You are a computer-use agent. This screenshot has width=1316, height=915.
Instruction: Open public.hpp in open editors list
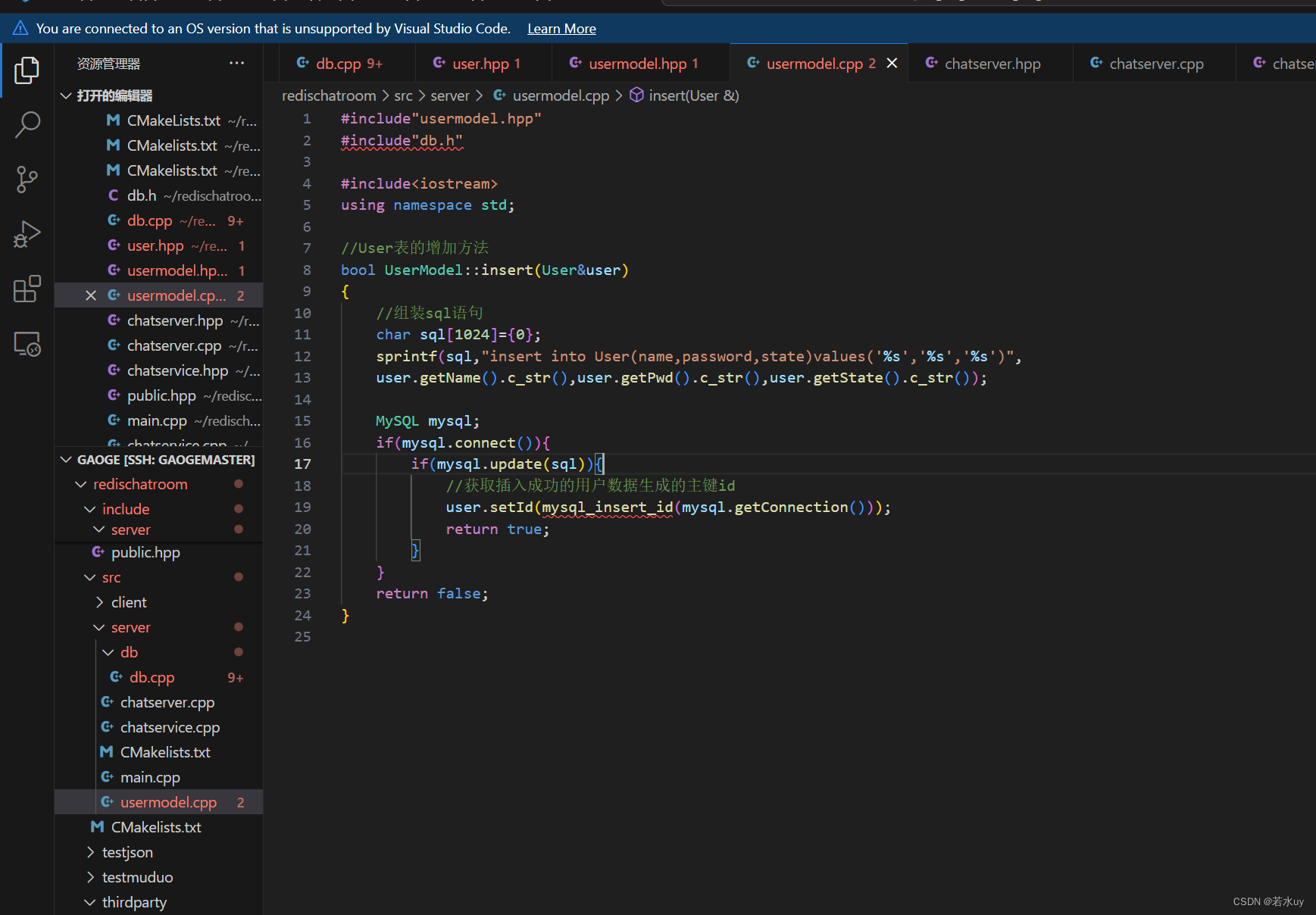159,395
